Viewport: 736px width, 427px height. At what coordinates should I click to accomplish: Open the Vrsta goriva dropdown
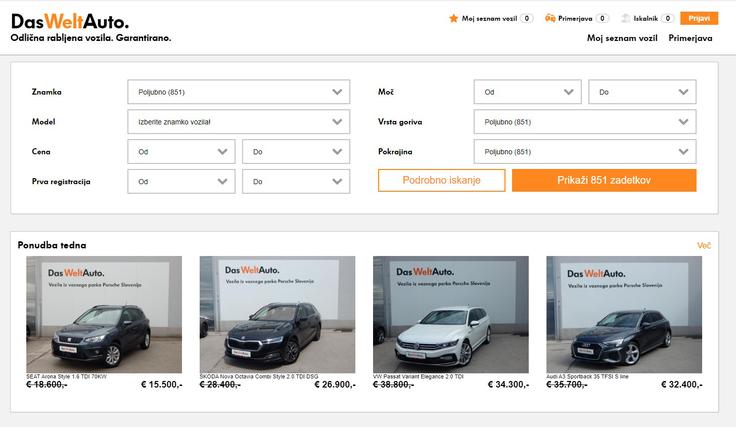(585, 122)
